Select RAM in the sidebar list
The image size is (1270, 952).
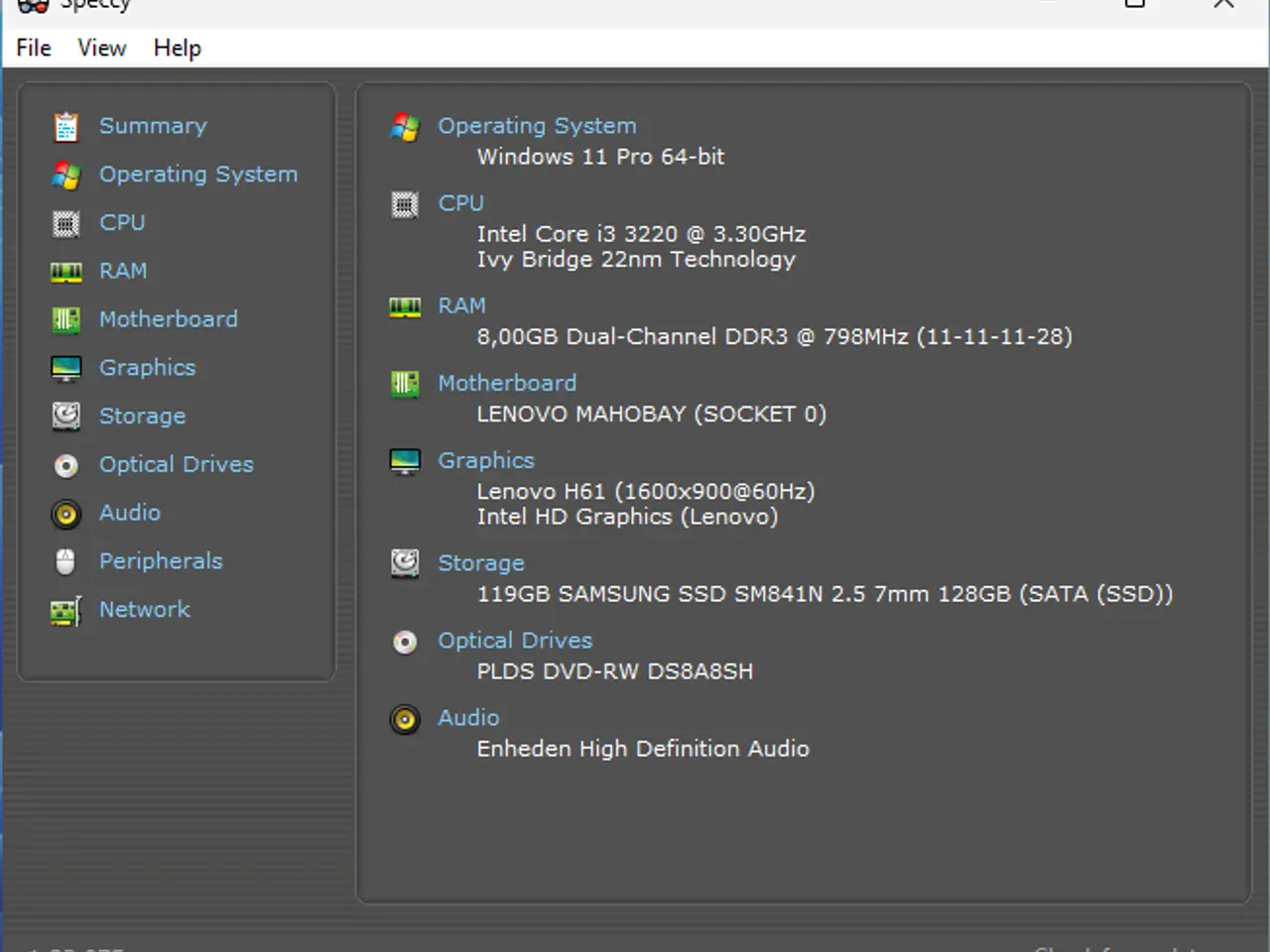(x=123, y=271)
